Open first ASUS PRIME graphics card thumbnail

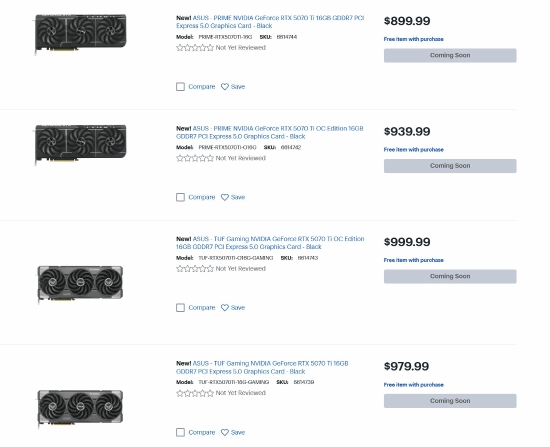click(80, 34)
